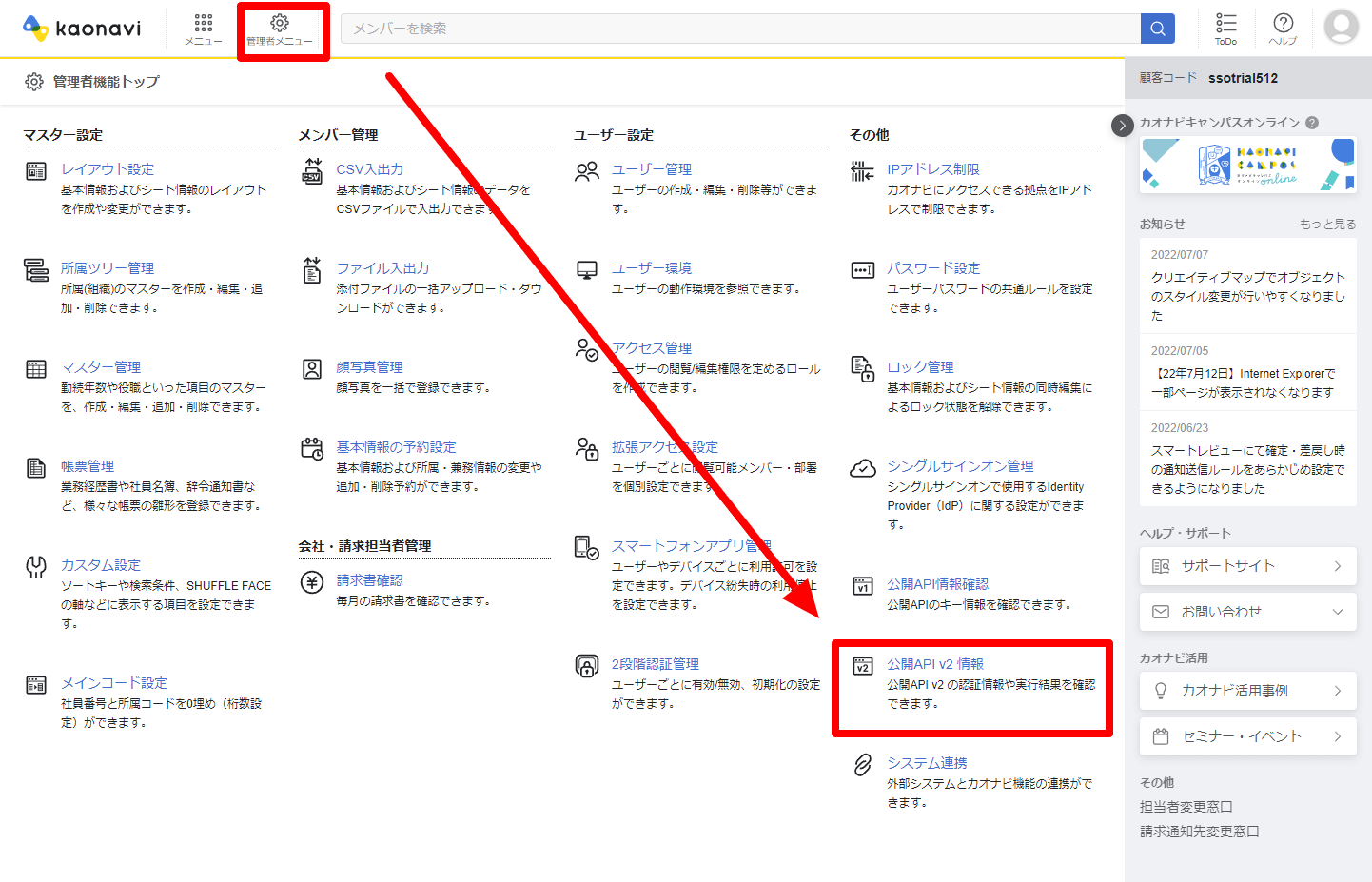Click the スマートフォンアプリ管理 phone icon
The image size is (1372, 882).
(x=587, y=548)
